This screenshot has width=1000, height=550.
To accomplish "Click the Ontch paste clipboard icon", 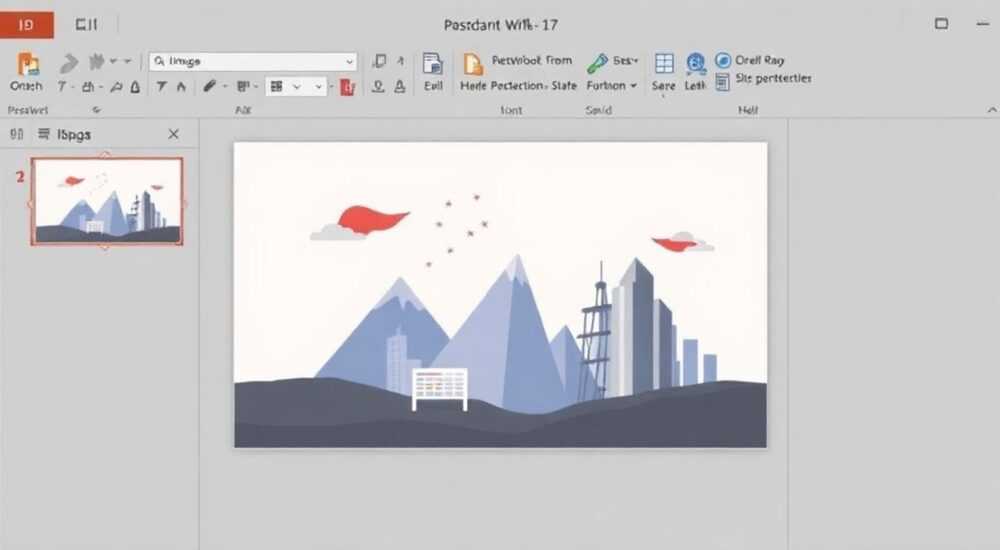I will (28, 64).
